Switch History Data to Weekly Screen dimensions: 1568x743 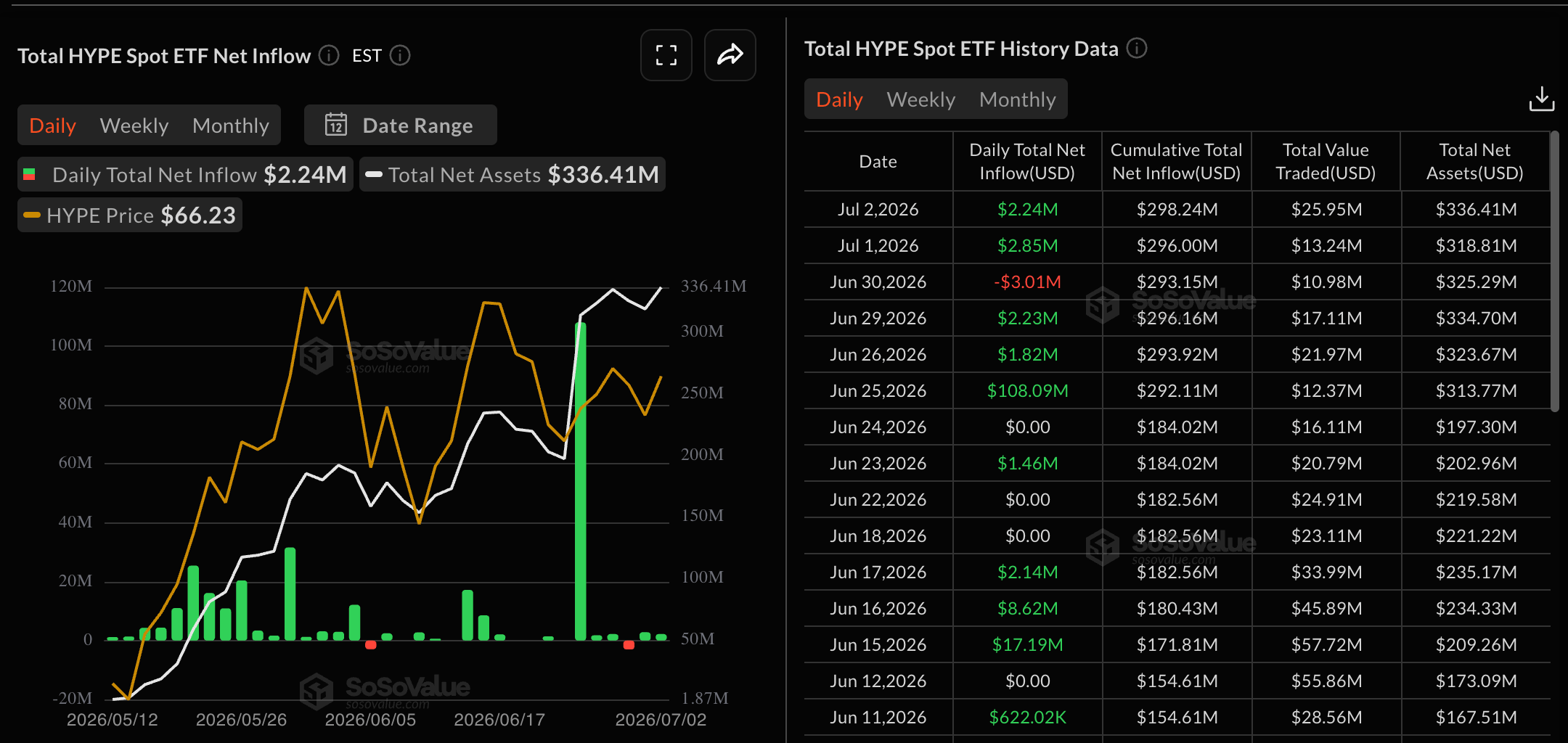921,99
